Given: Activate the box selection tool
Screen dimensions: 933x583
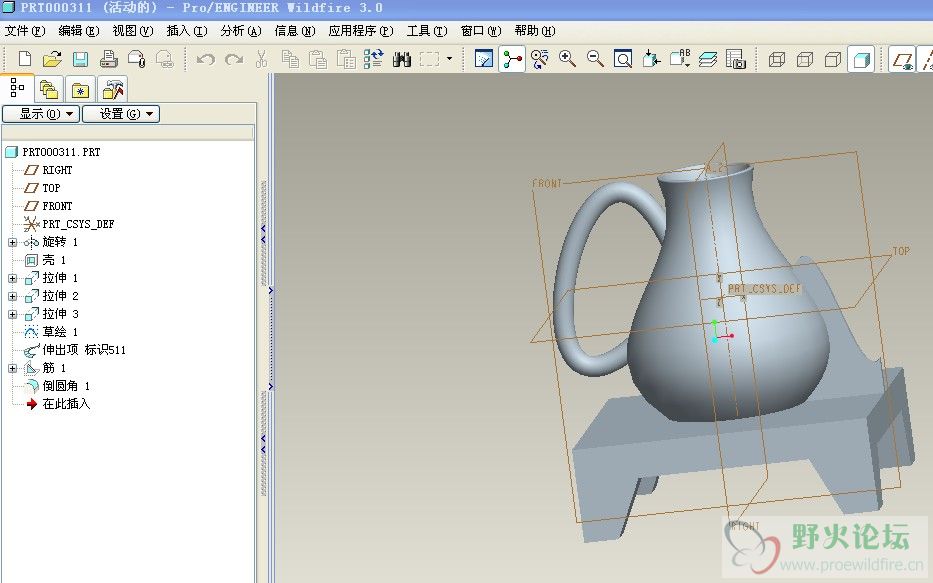Looking at the screenshot, I should click(x=430, y=59).
